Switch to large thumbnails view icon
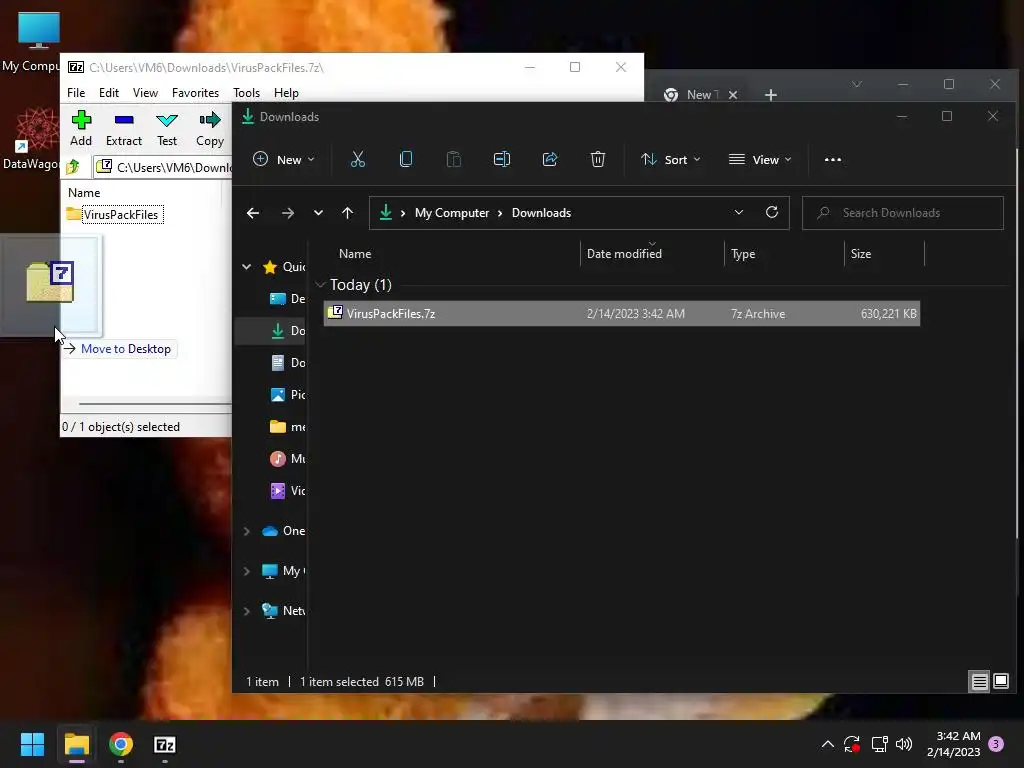Image resolution: width=1024 pixels, height=768 pixels. (x=1000, y=681)
